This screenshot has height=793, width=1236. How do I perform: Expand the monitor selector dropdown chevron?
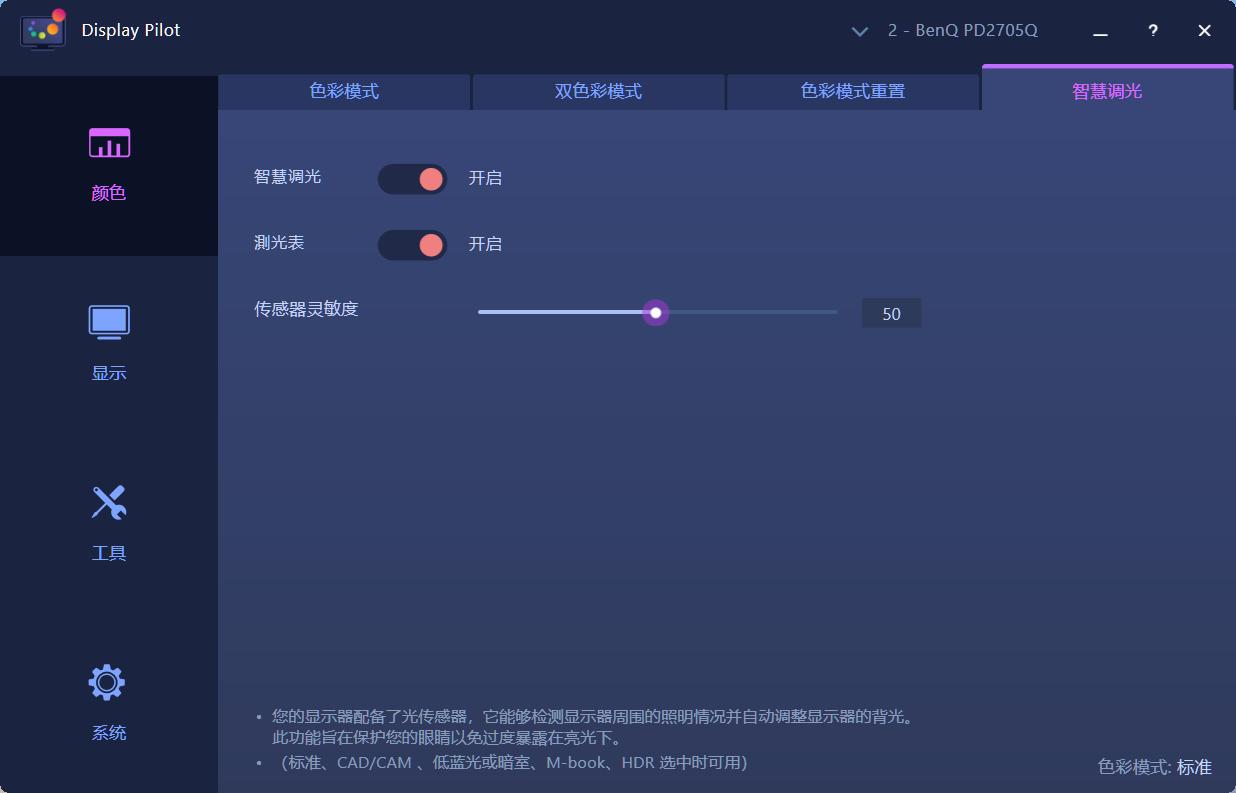860,31
